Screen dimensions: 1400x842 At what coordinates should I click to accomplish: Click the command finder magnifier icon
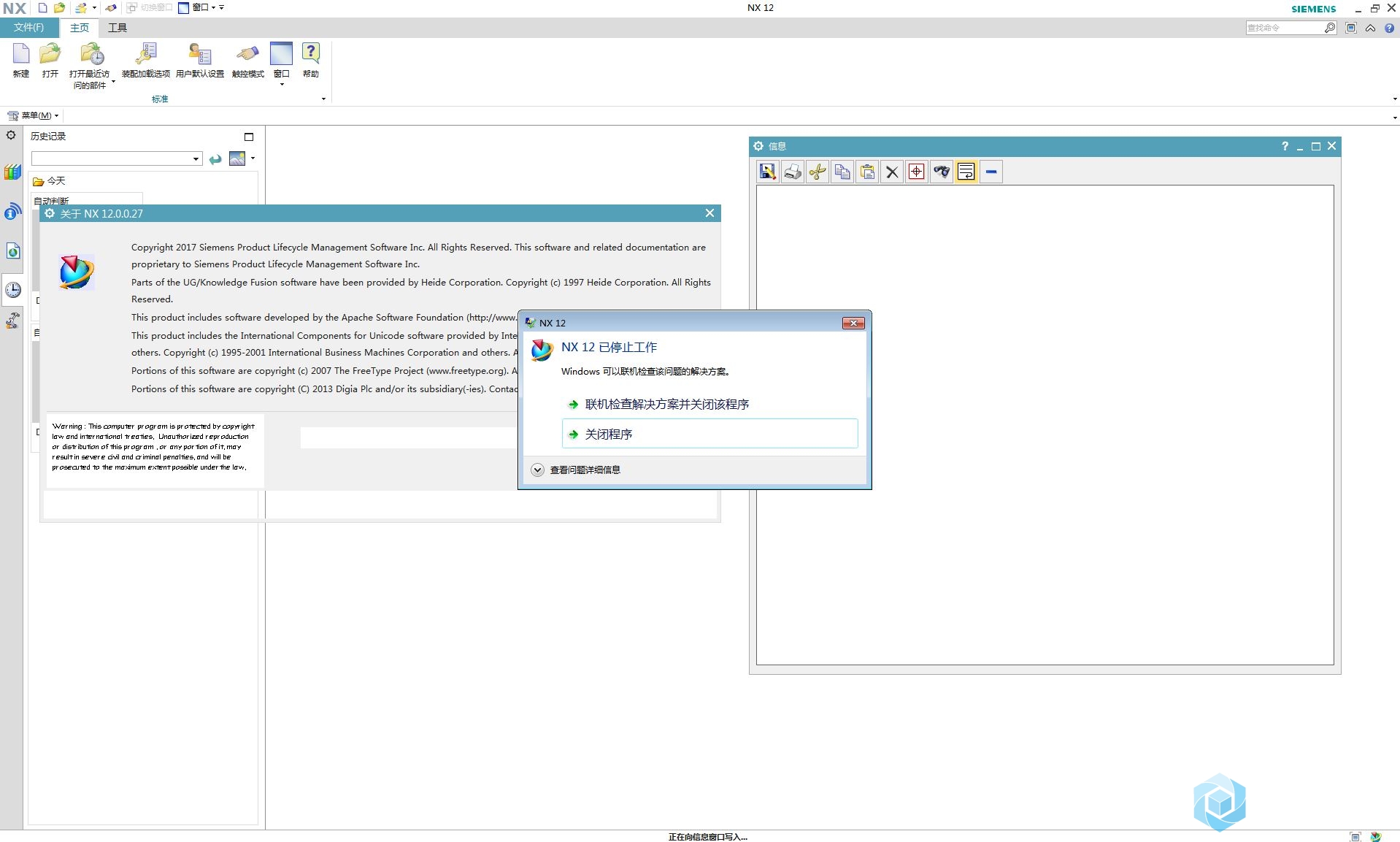[x=1330, y=28]
